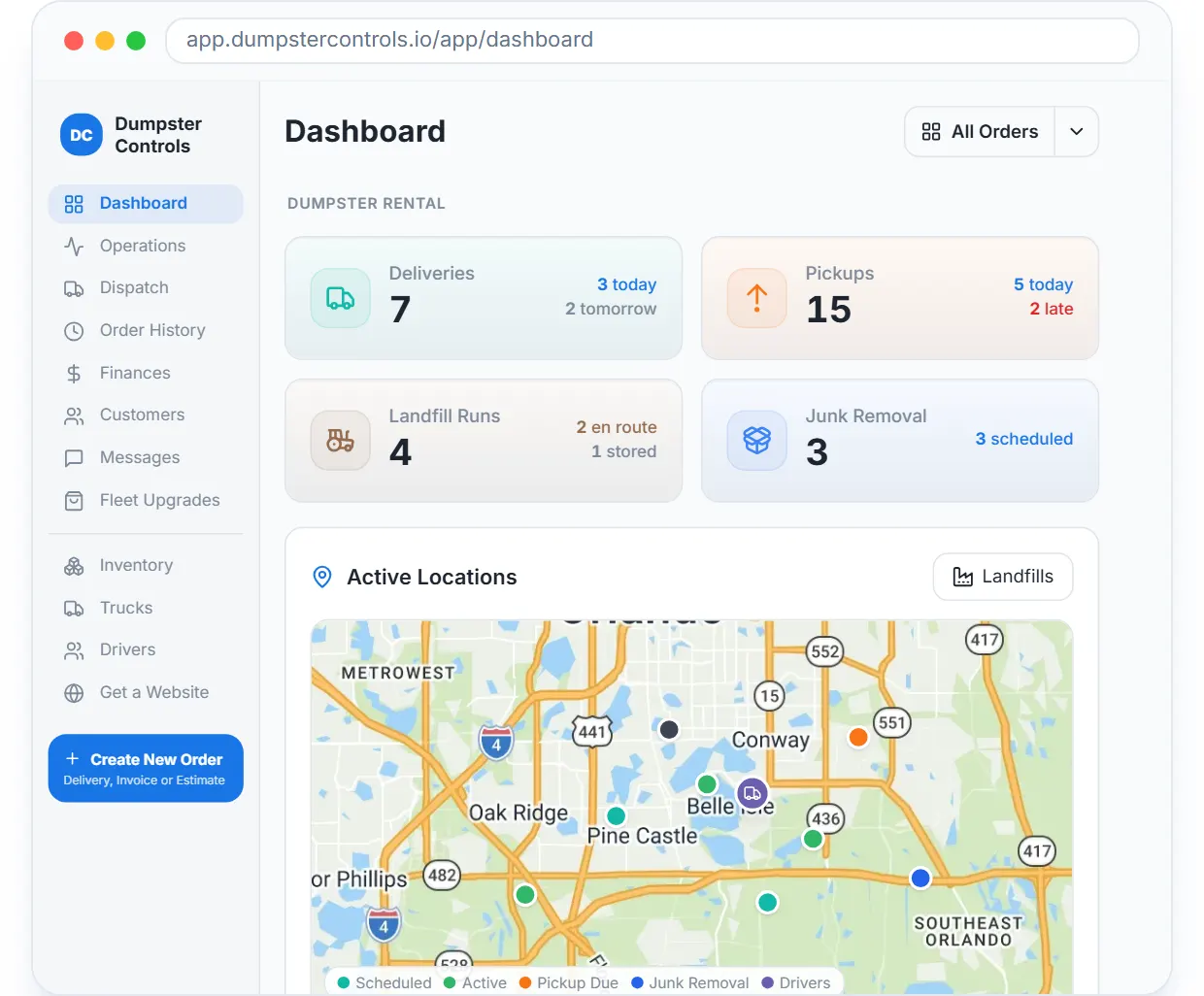Click the Finances dollar sign icon
1204x996 pixels.
tap(74, 374)
